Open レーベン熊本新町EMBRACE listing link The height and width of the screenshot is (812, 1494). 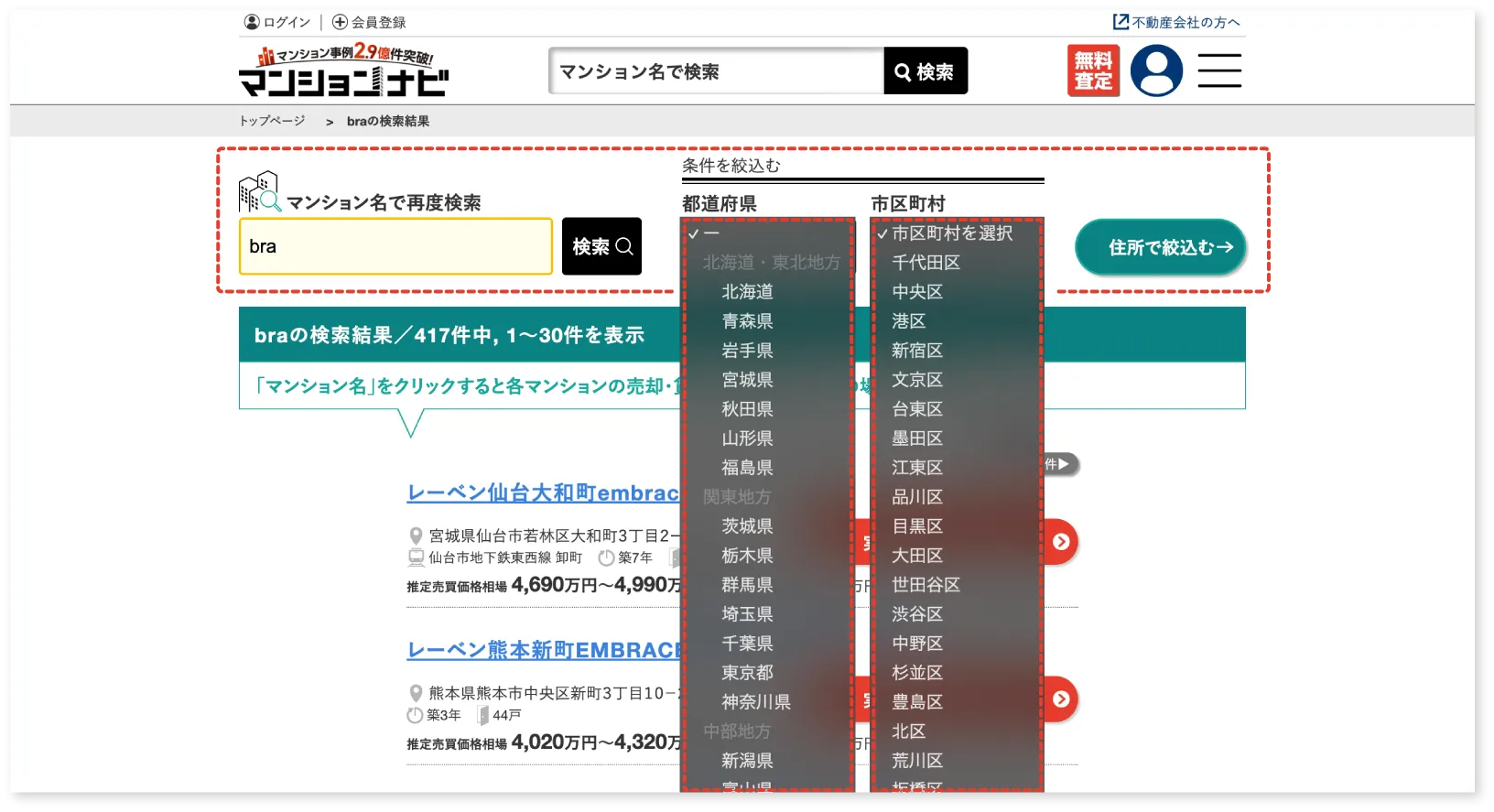click(544, 650)
